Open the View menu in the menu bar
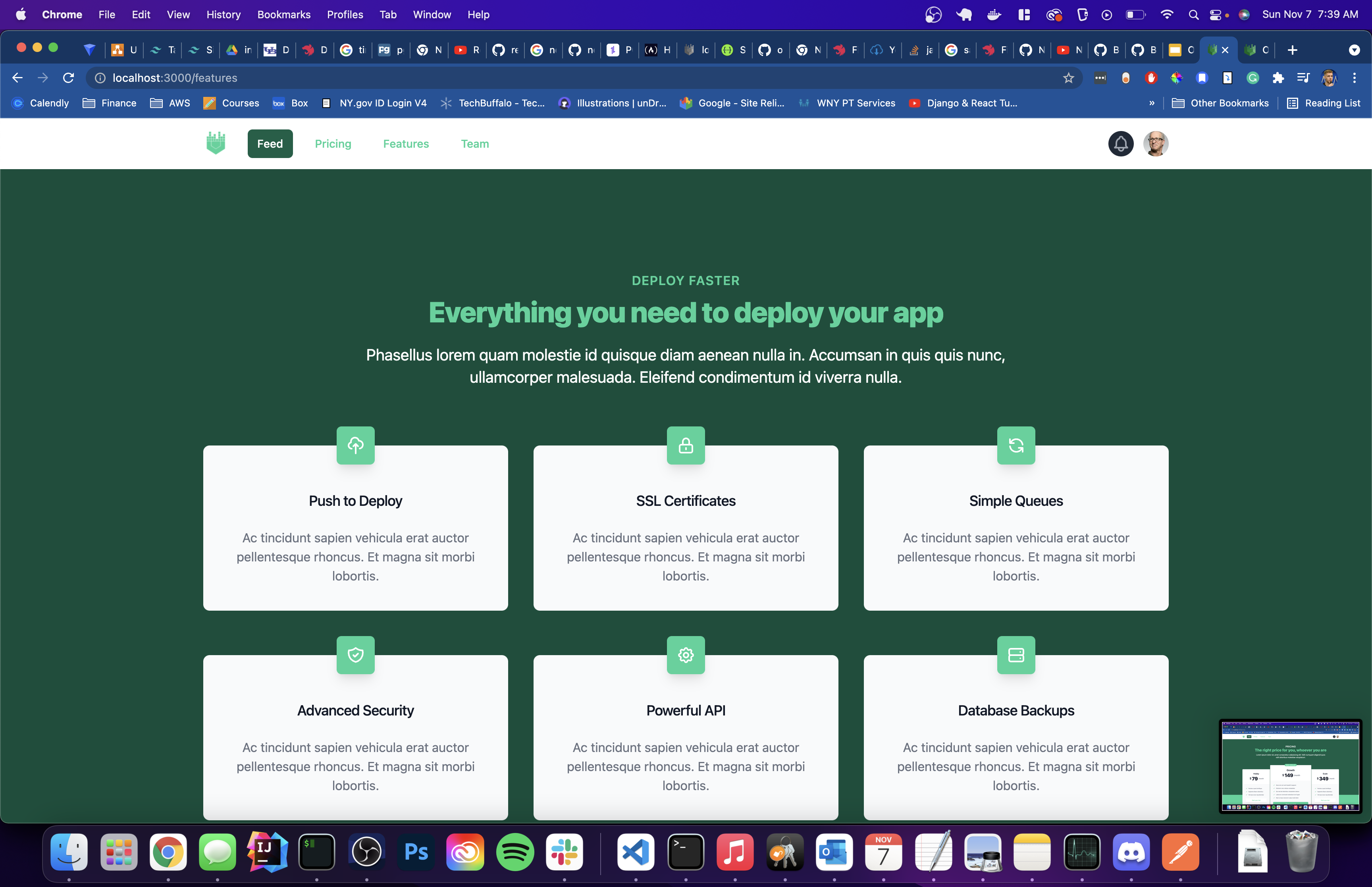Screen dimensions: 1372x887 (178, 15)
